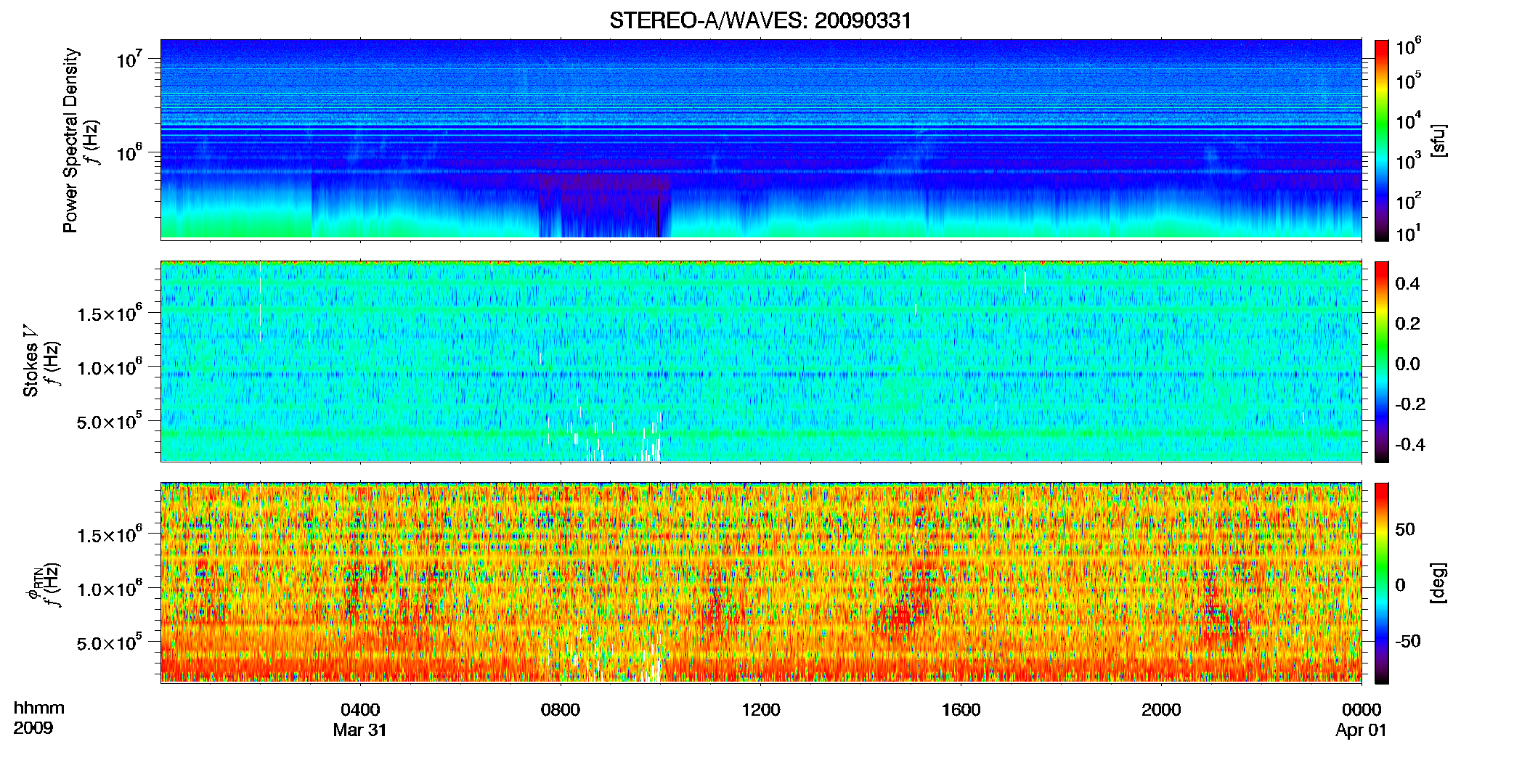Click the 2009 year label
Image resolution: width=1522 pixels, height=784 pixels.
33,727
